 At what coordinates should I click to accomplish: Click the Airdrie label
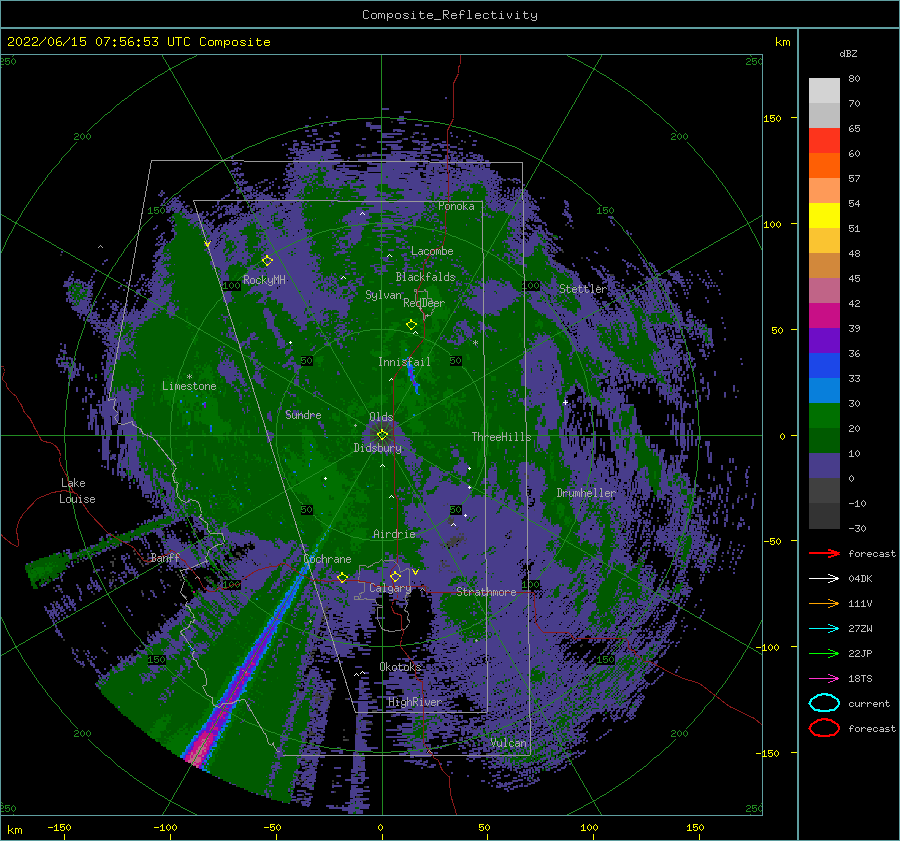click(394, 534)
